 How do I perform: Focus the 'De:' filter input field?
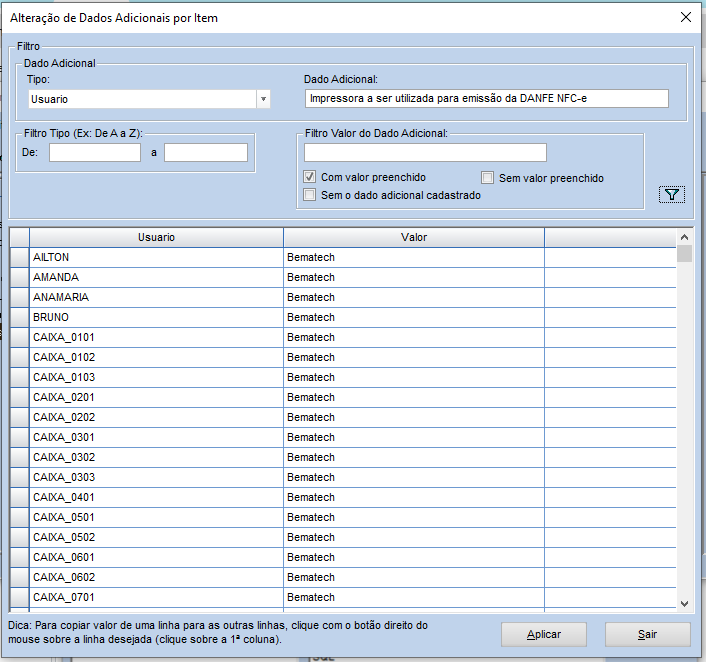point(95,153)
